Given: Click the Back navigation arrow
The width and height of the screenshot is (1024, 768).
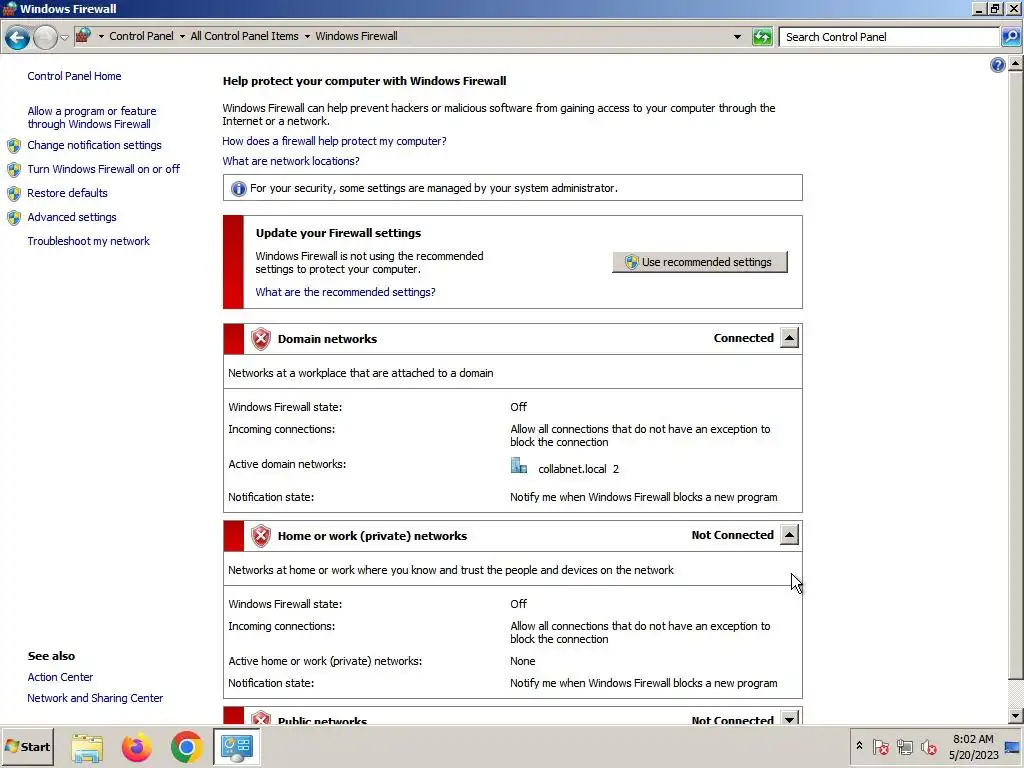Looking at the screenshot, I should [x=18, y=37].
